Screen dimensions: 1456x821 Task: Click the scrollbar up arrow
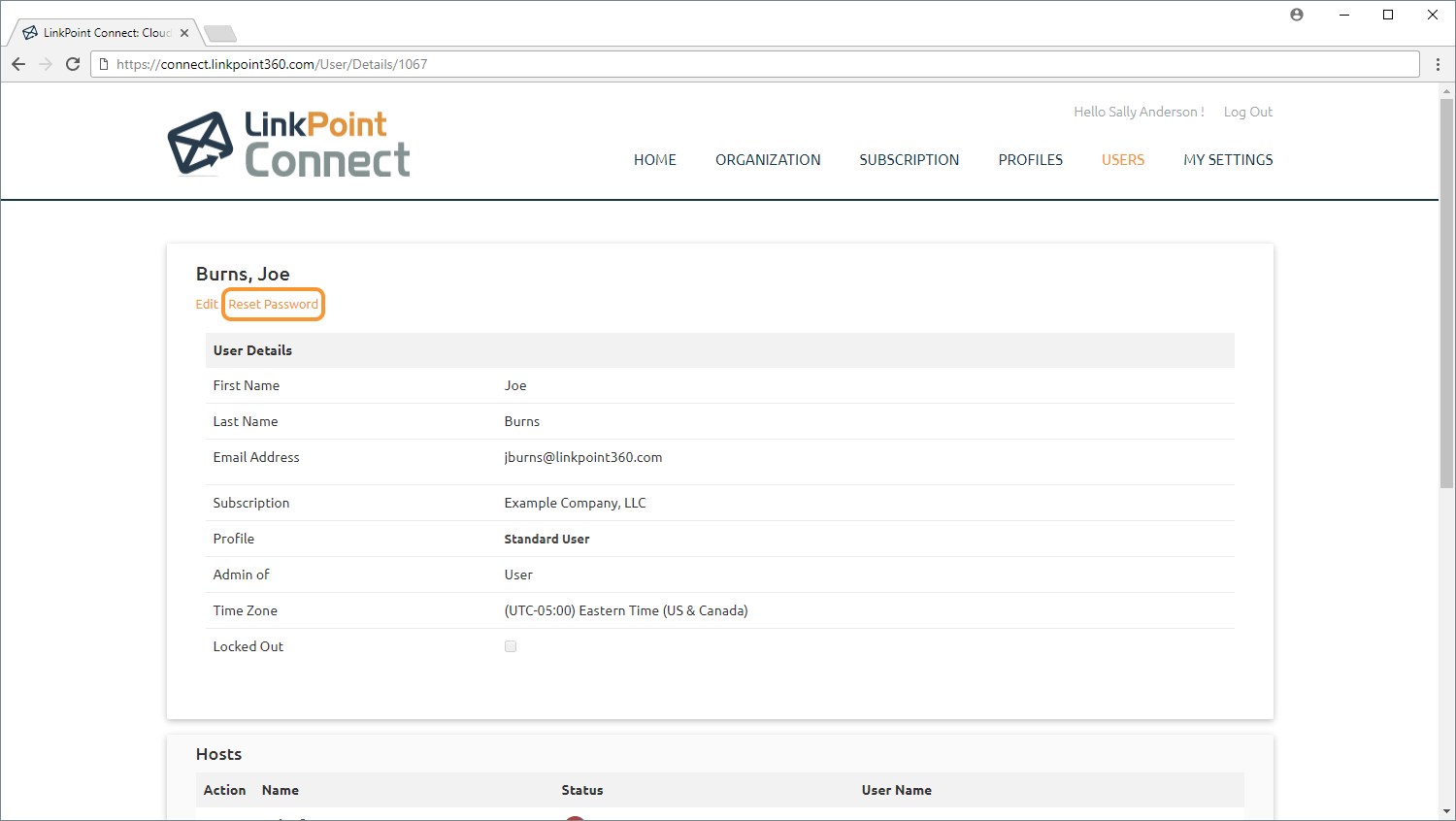1446,91
